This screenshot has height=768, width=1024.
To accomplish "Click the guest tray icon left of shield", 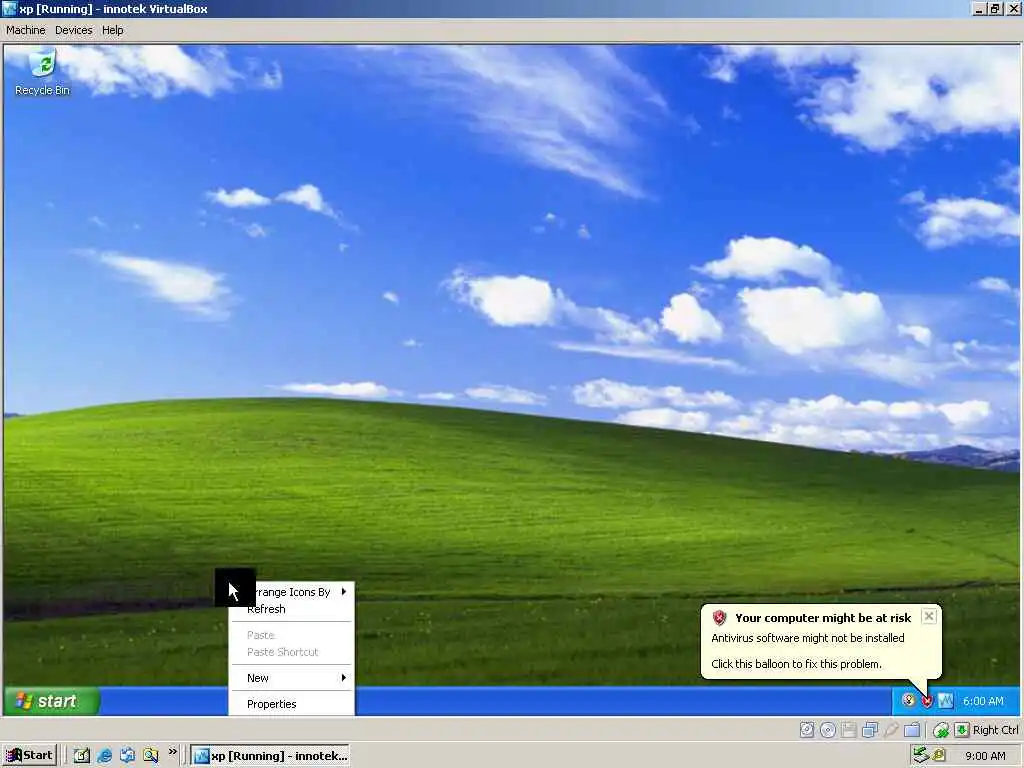I will click(908, 701).
